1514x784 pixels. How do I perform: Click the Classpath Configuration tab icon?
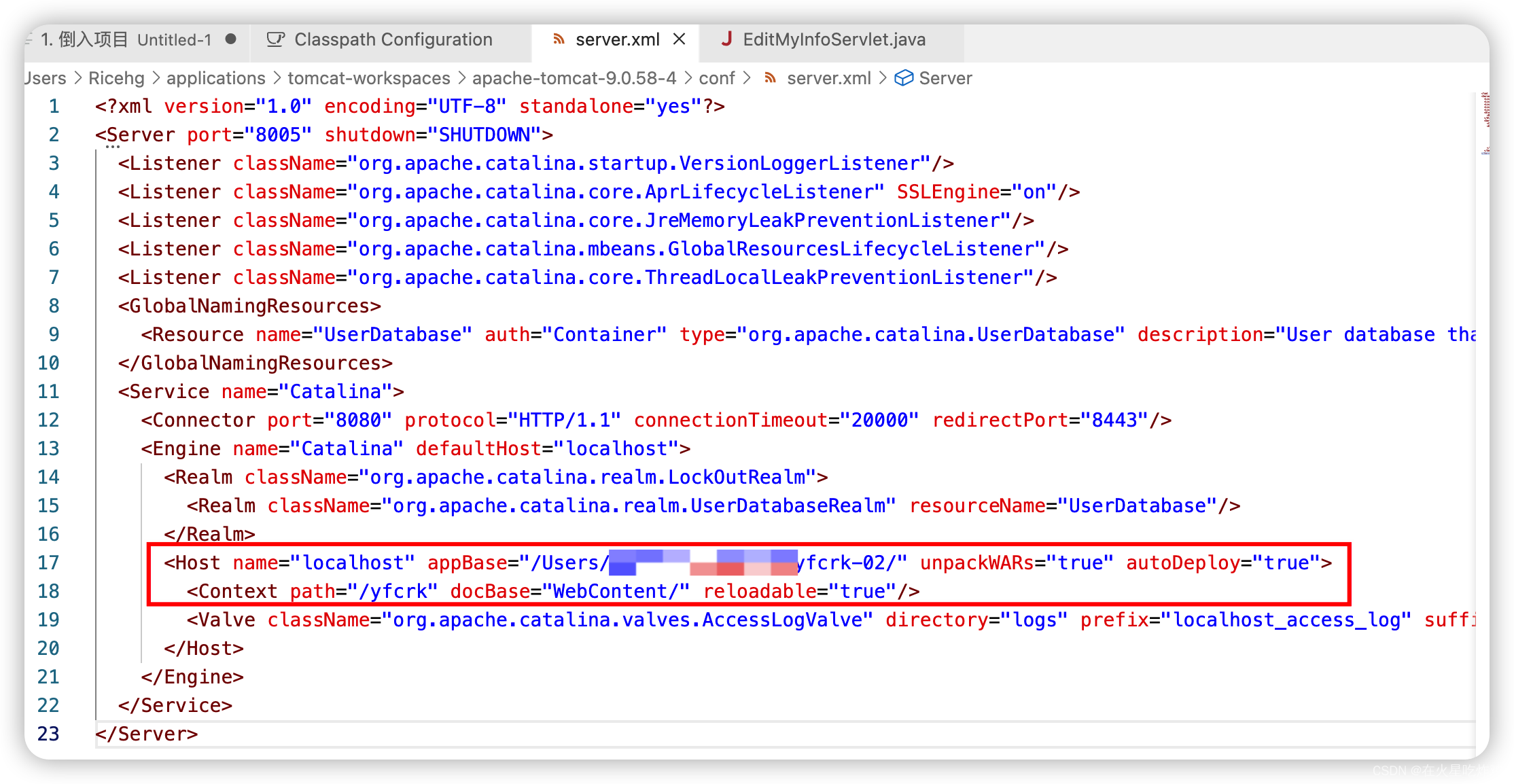point(275,39)
